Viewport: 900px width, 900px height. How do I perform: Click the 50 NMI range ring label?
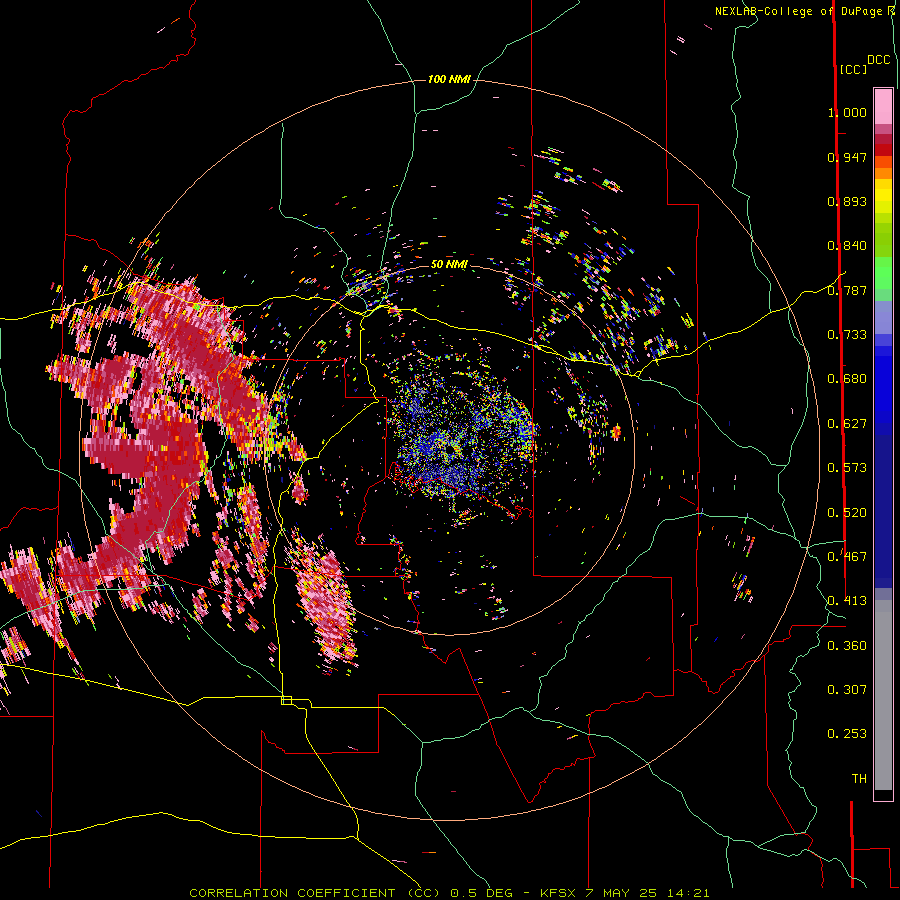[x=449, y=264]
